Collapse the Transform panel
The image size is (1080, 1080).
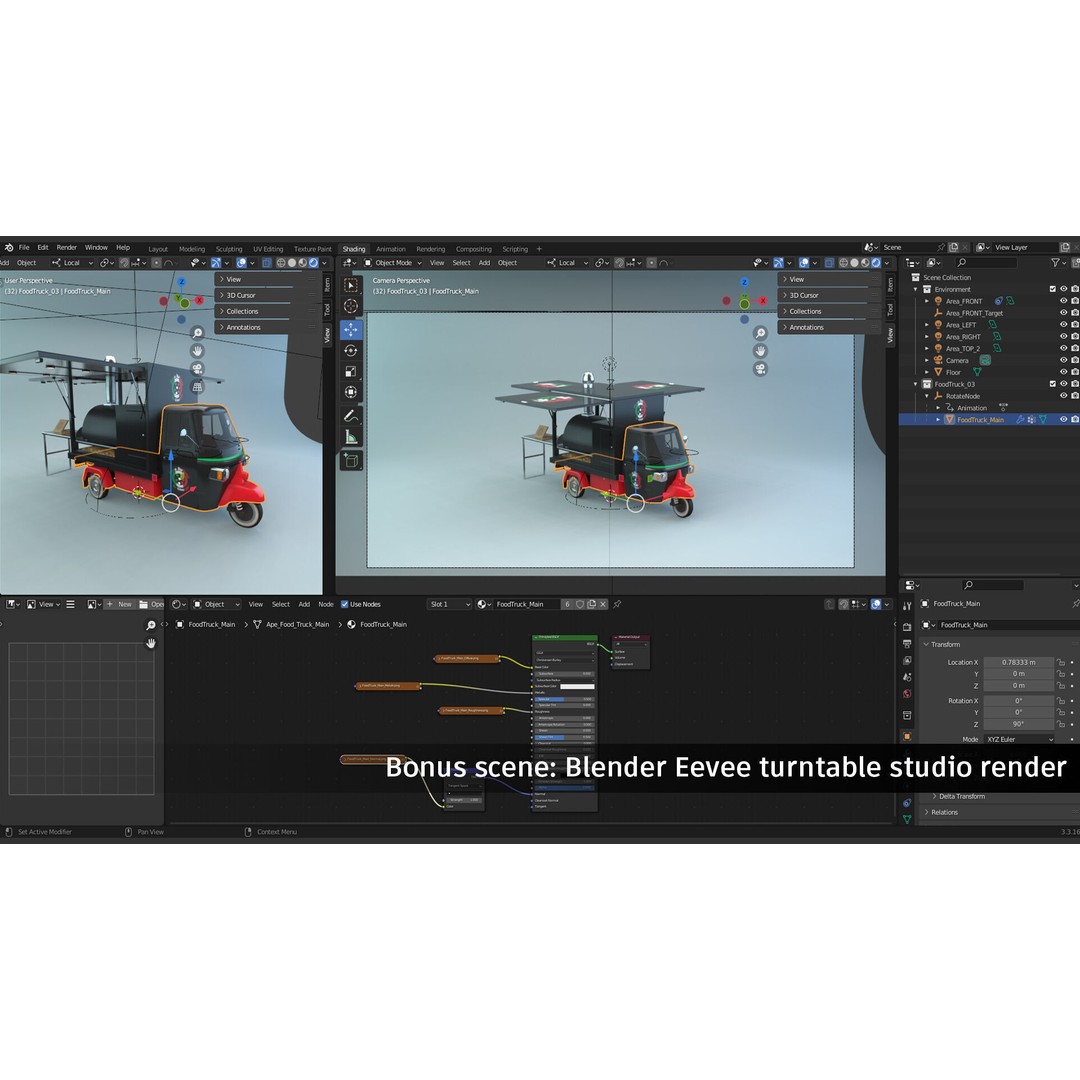pyautogui.click(x=999, y=644)
